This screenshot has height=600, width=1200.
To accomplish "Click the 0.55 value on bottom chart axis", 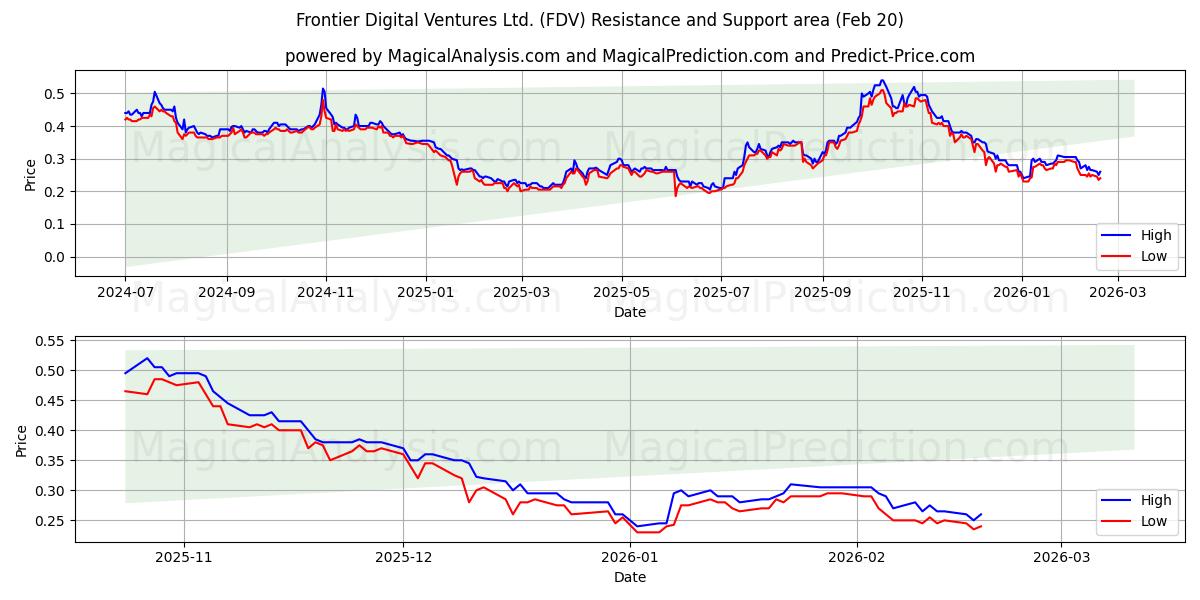I will click(x=50, y=341).
